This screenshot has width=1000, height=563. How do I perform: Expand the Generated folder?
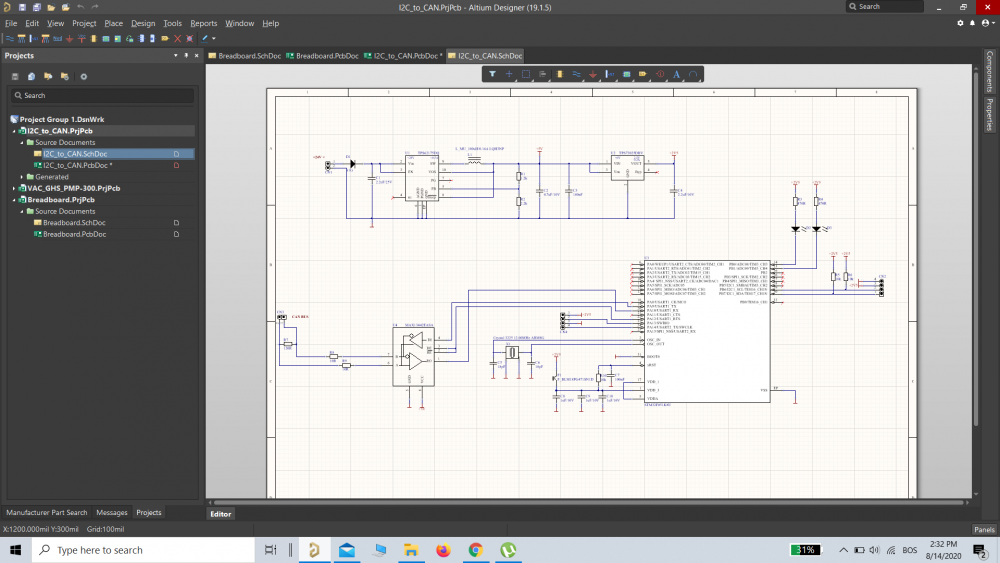click(x=22, y=177)
